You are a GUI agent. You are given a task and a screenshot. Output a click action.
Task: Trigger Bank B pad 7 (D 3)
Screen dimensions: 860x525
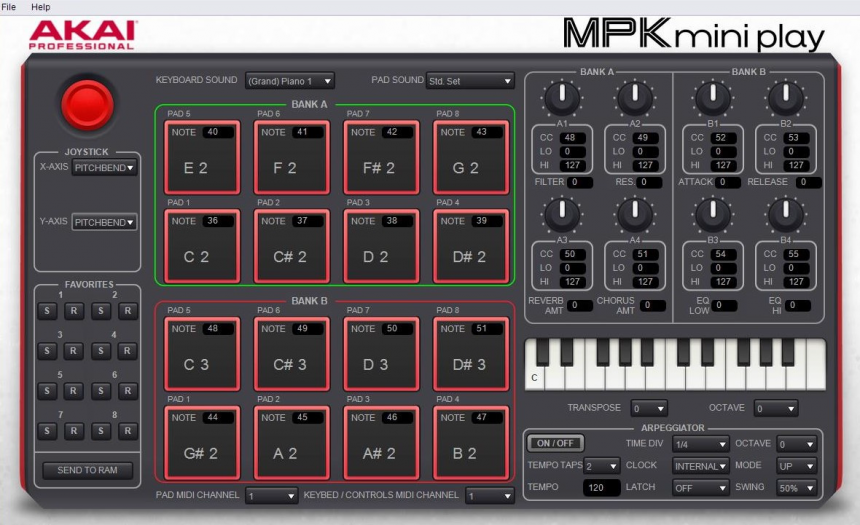point(382,354)
